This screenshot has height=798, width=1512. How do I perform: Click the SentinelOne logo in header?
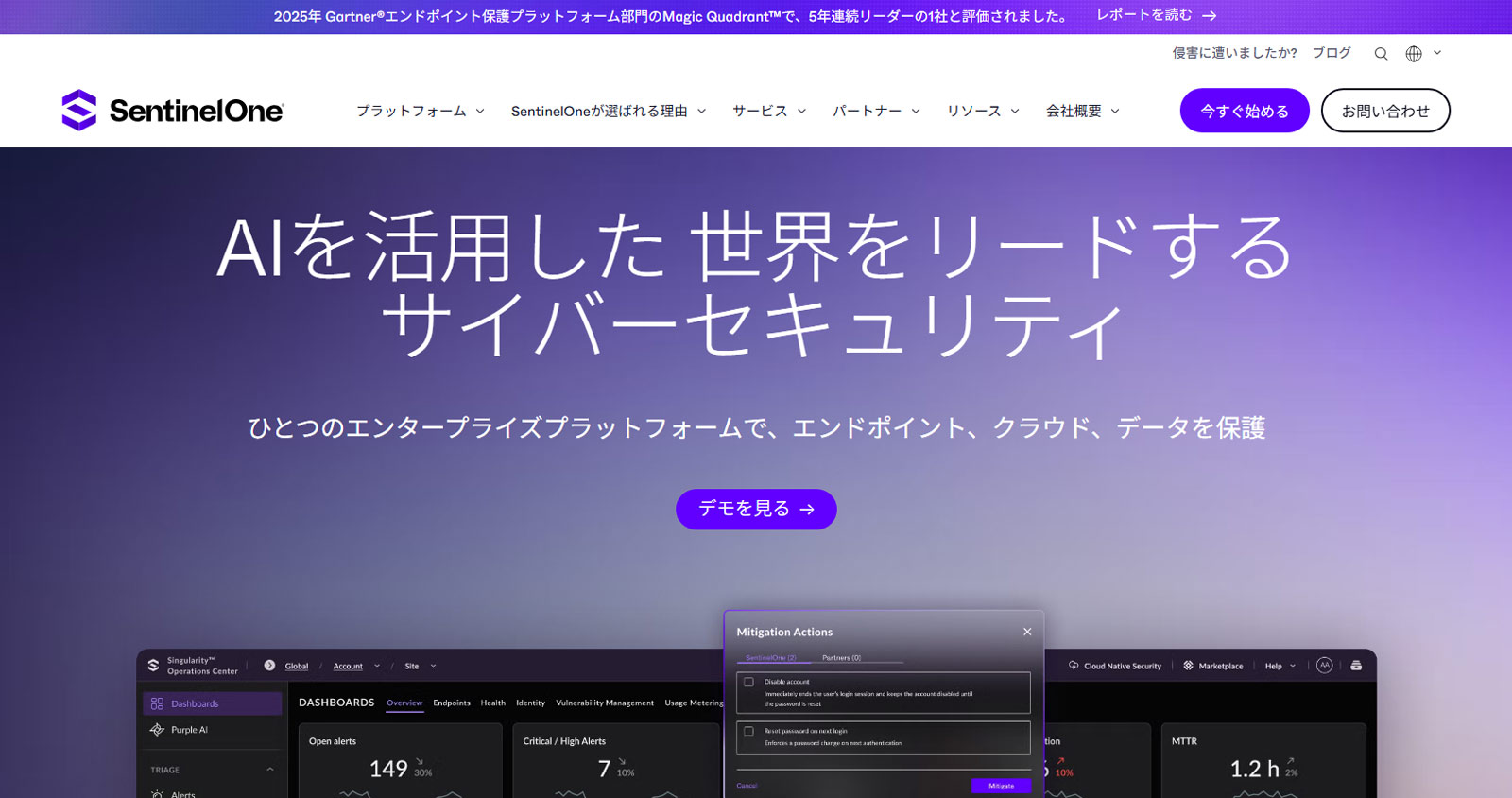coord(173,111)
